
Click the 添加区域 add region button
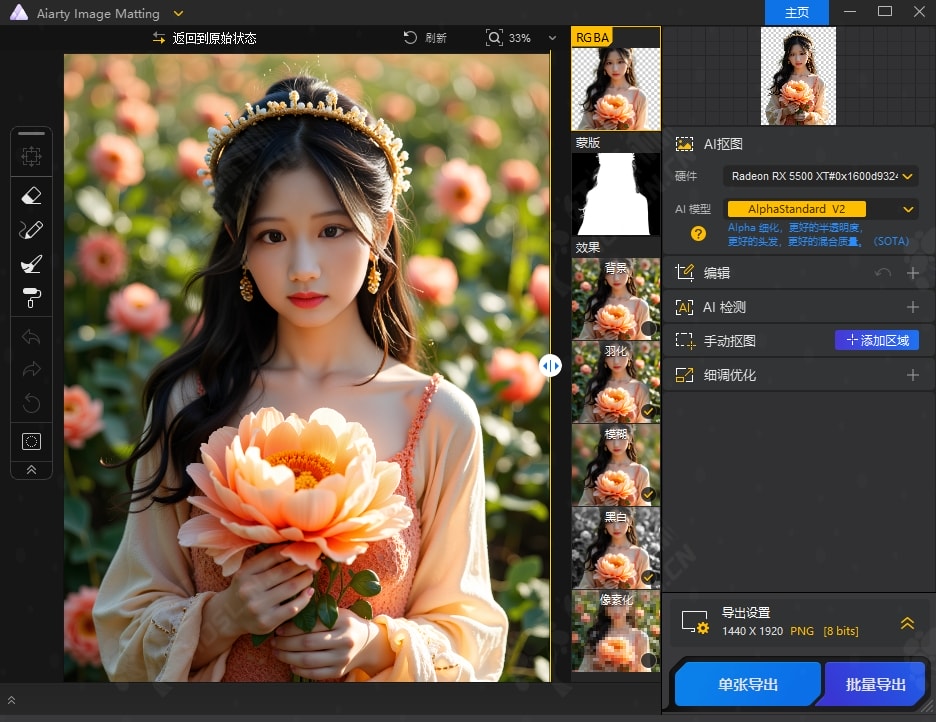pos(877,340)
